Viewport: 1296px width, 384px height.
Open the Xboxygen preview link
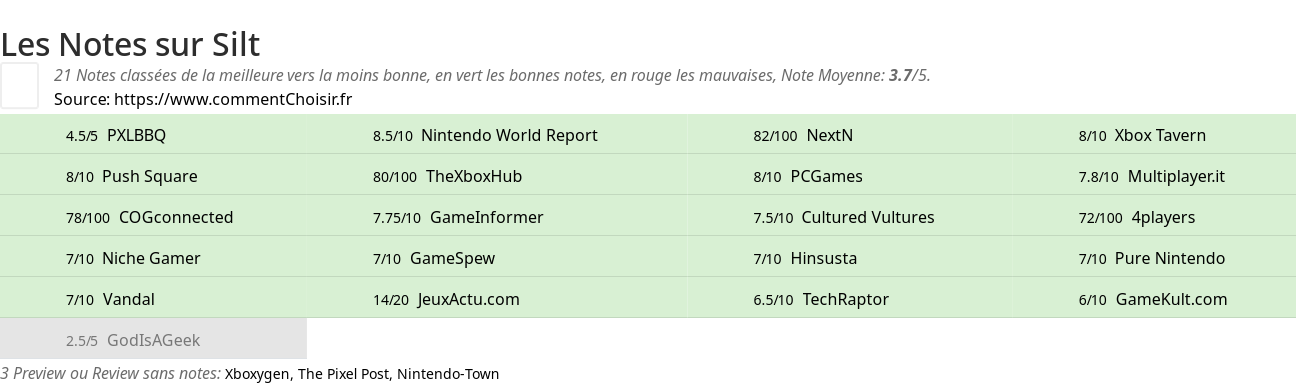click(258, 374)
